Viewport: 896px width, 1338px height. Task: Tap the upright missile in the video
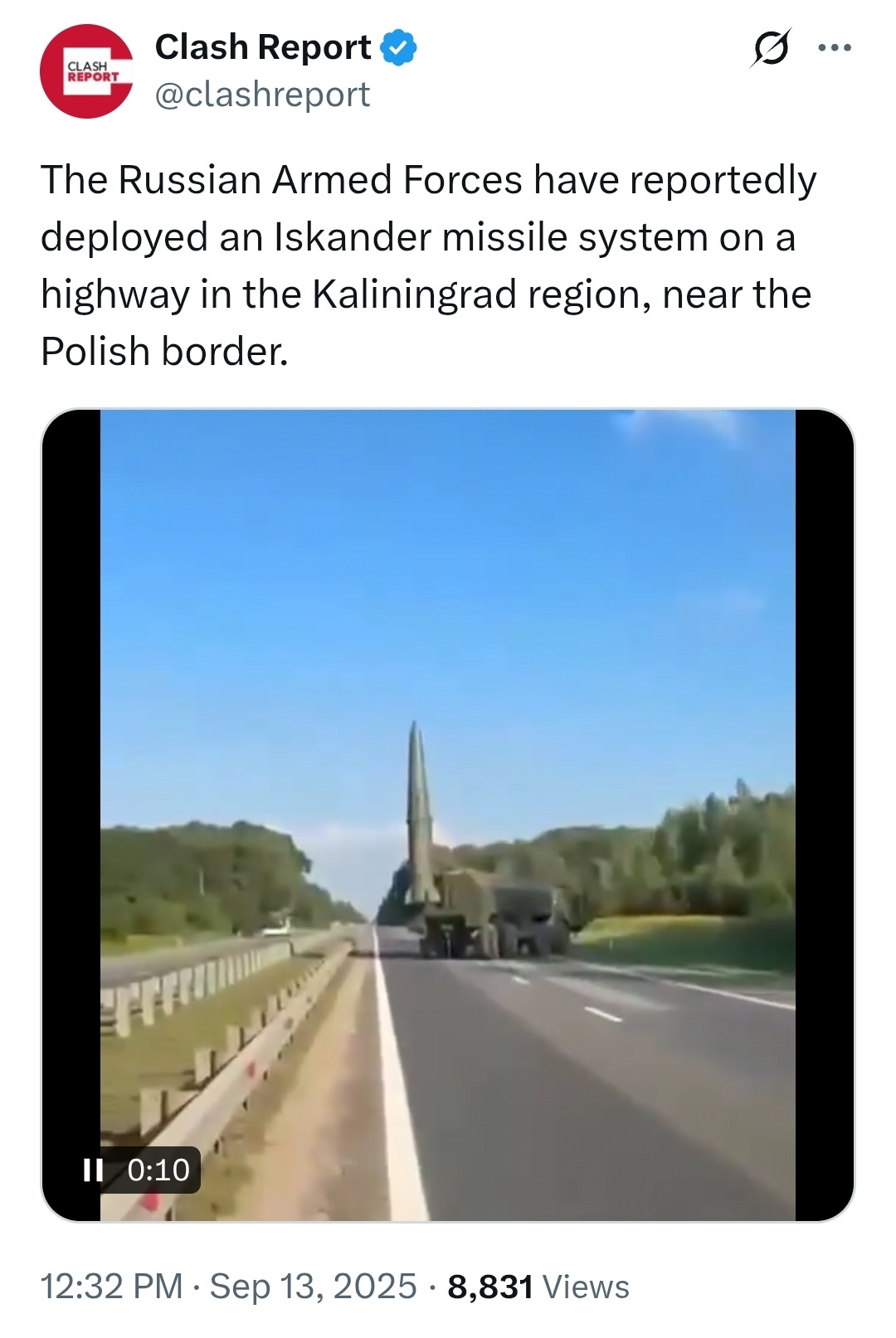pyautogui.click(x=420, y=813)
